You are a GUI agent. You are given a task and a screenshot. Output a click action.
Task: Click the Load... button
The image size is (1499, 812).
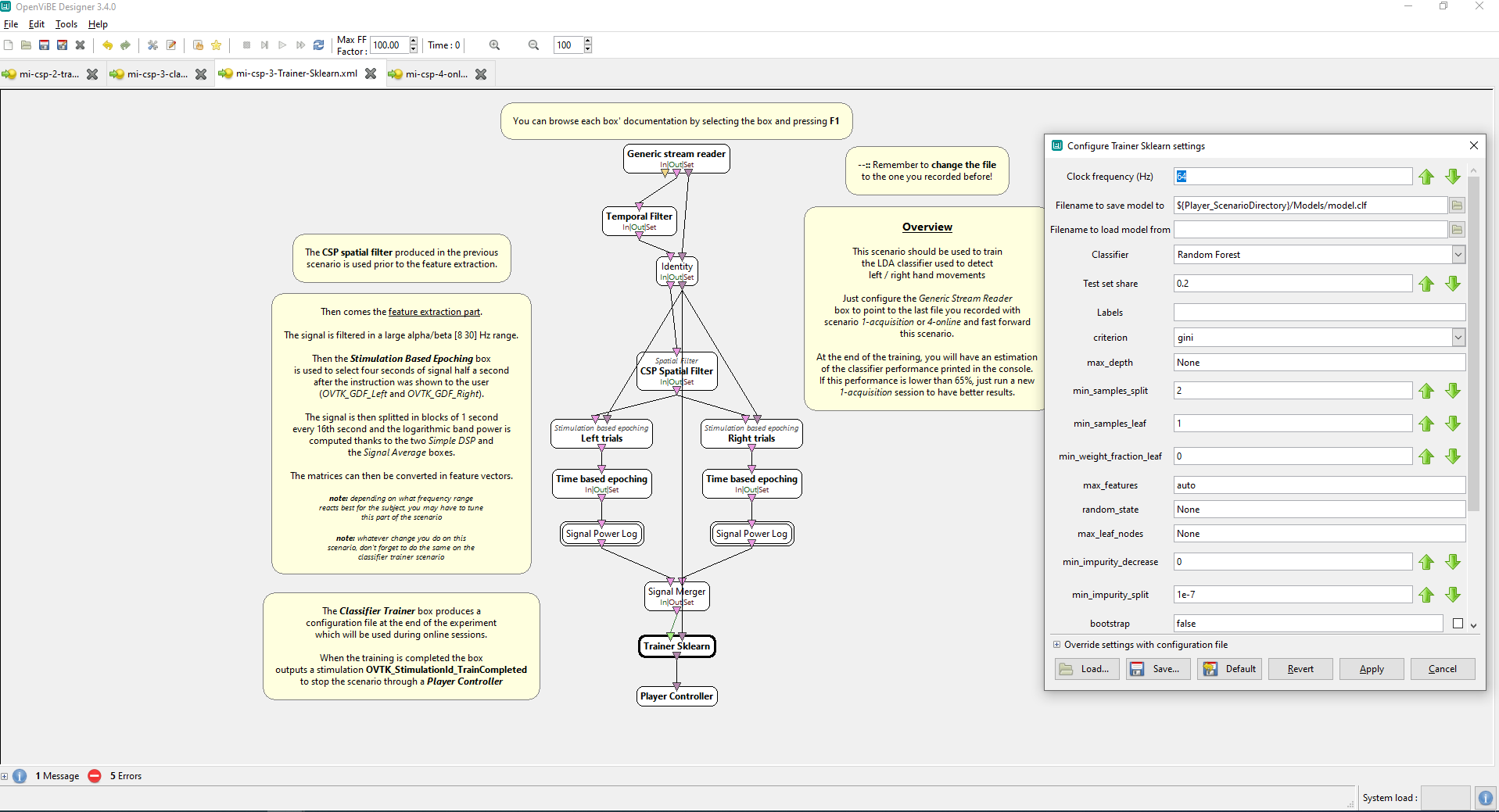coord(1087,669)
